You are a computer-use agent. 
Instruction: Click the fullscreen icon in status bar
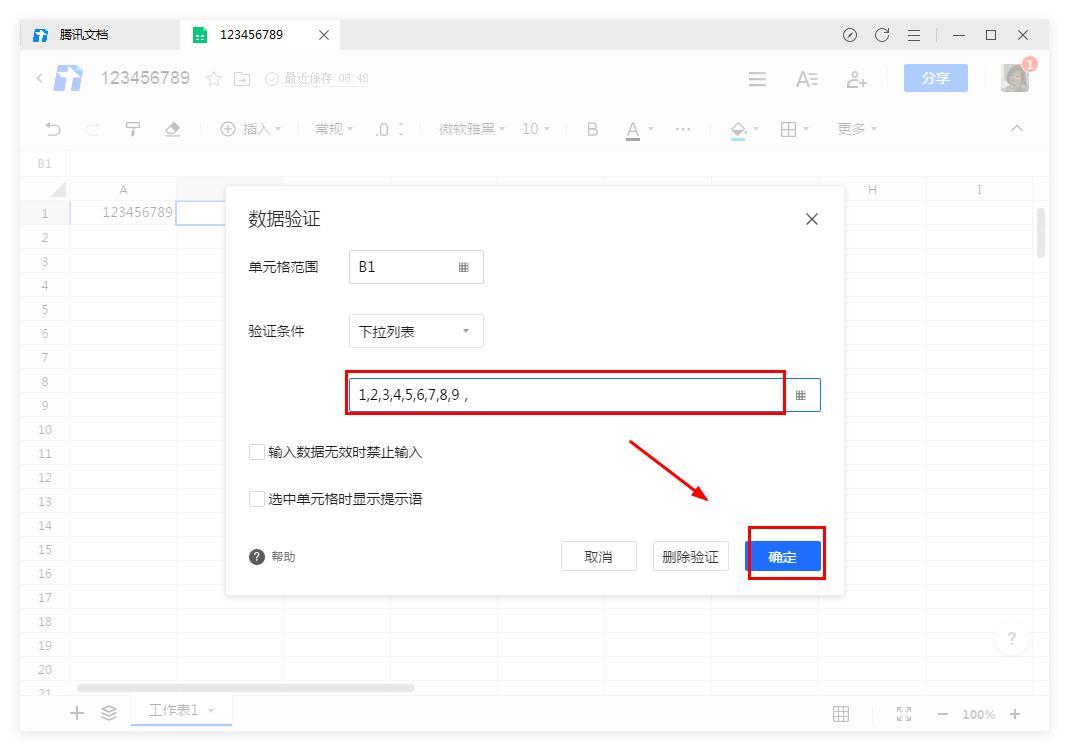[x=903, y=714]
